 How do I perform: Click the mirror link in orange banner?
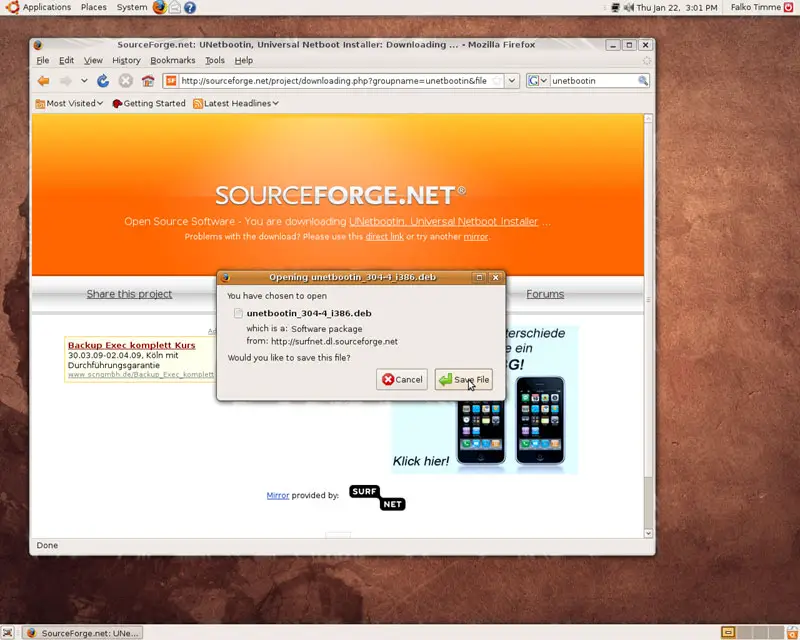[476, 236]
